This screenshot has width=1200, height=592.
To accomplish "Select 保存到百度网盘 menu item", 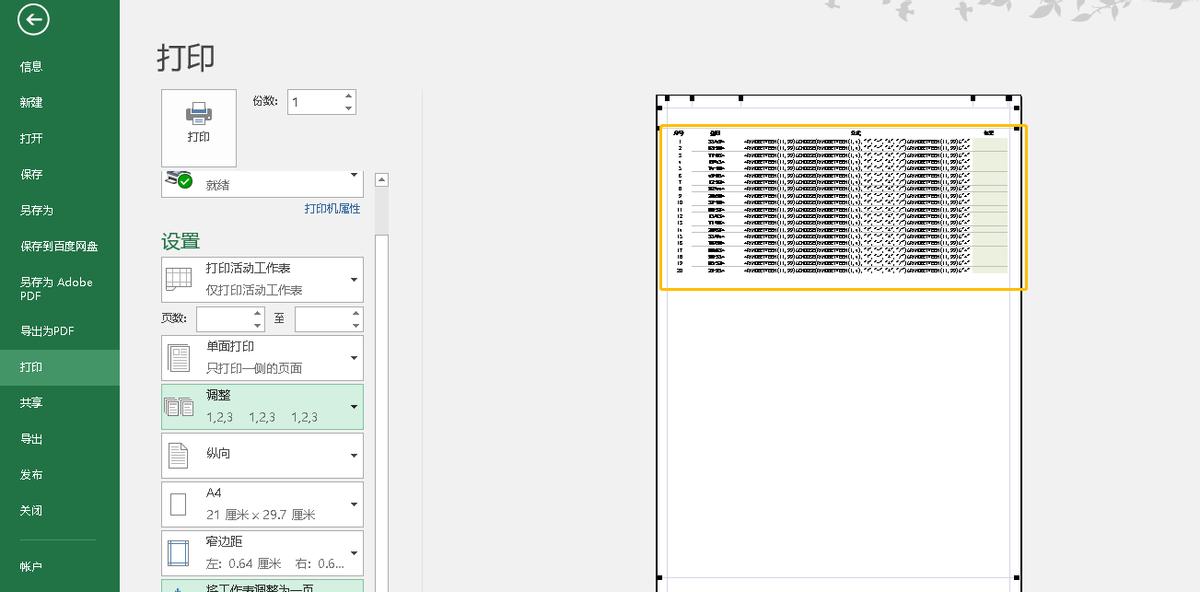I will (60, 247).
